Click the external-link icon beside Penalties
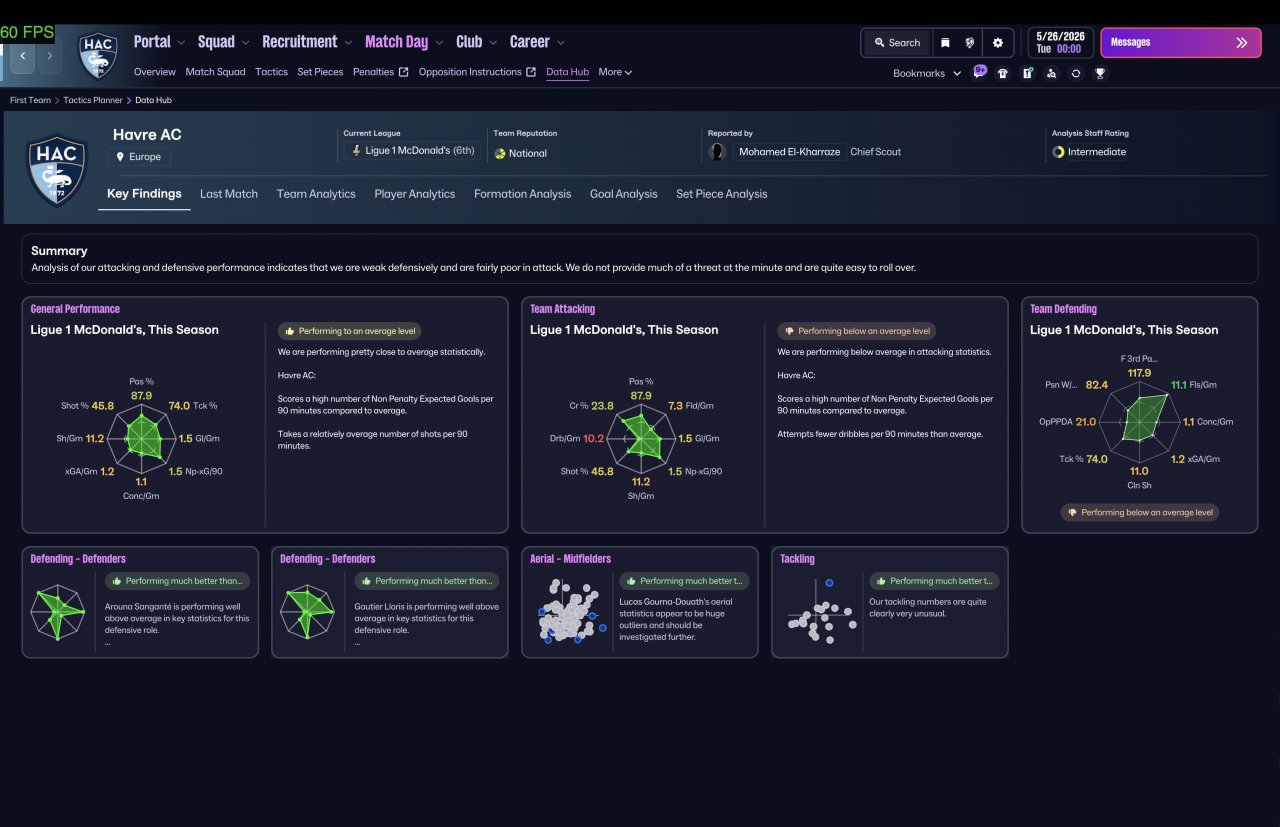The width and height of the screenshot is (1280, 827). 403,72
